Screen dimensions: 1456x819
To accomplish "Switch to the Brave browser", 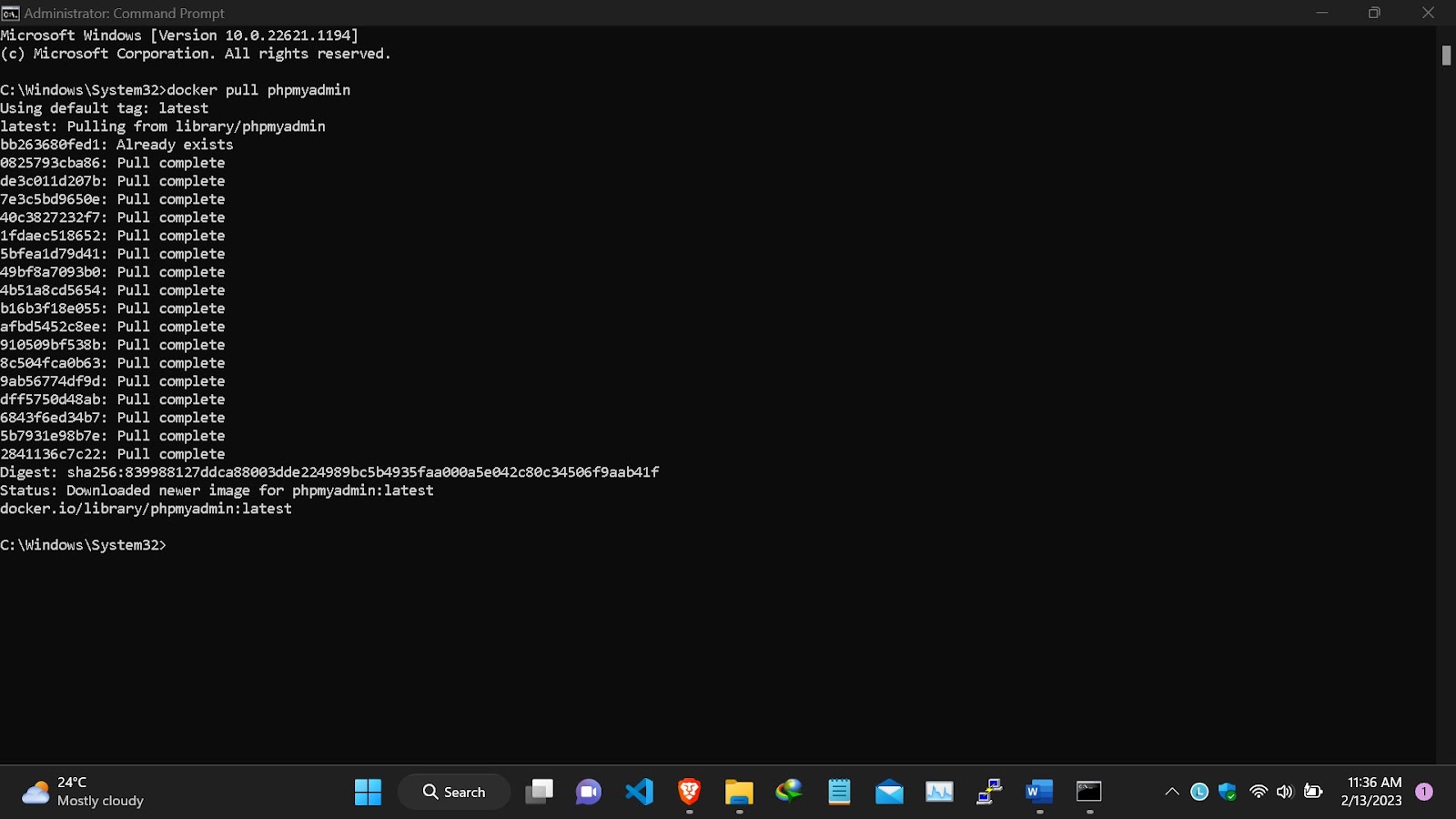I will point(689,792).
